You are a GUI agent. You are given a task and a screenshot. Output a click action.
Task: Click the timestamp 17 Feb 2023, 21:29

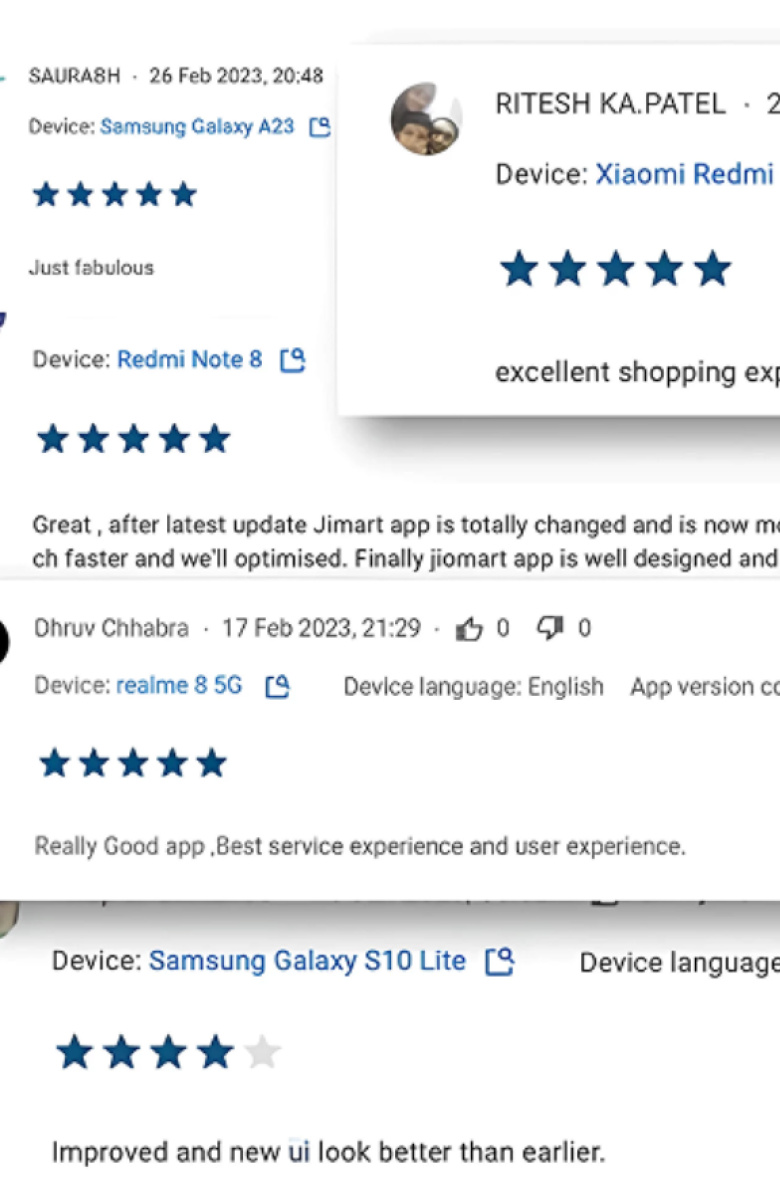(321, 628)
